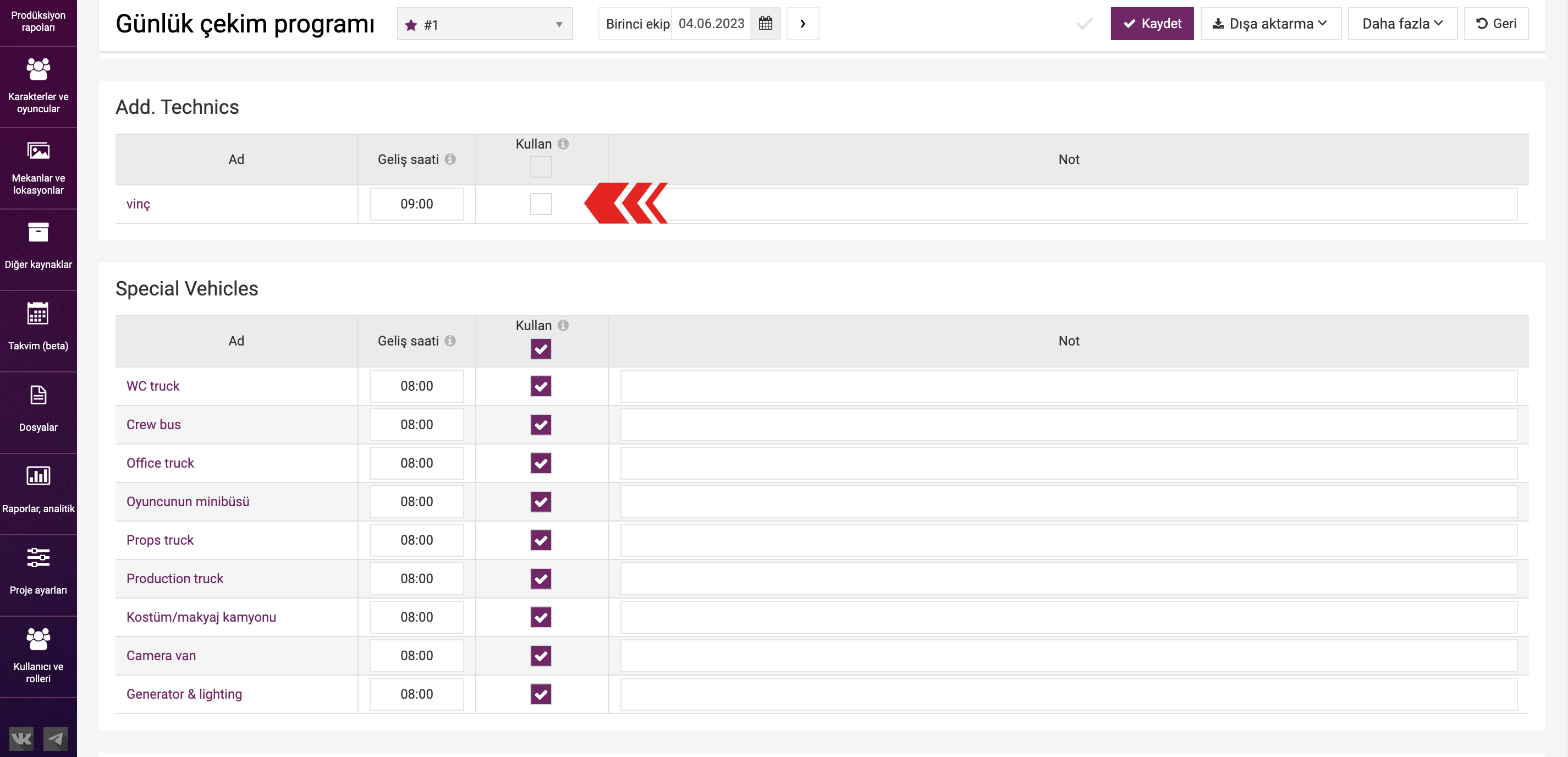This screenshot has width=1568, height=757.
Task: Uncheck Kullan for Kostüm/makyaj kamyonu
Action: click(541, 617)
